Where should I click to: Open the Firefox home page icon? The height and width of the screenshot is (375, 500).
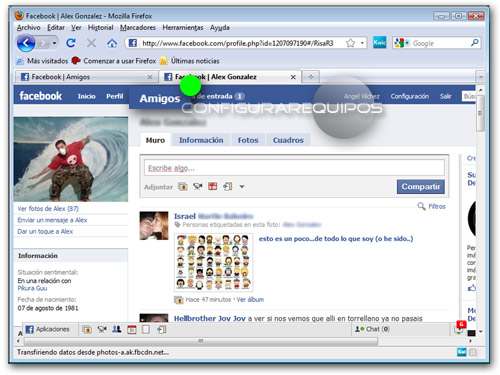tap(112, 43)
